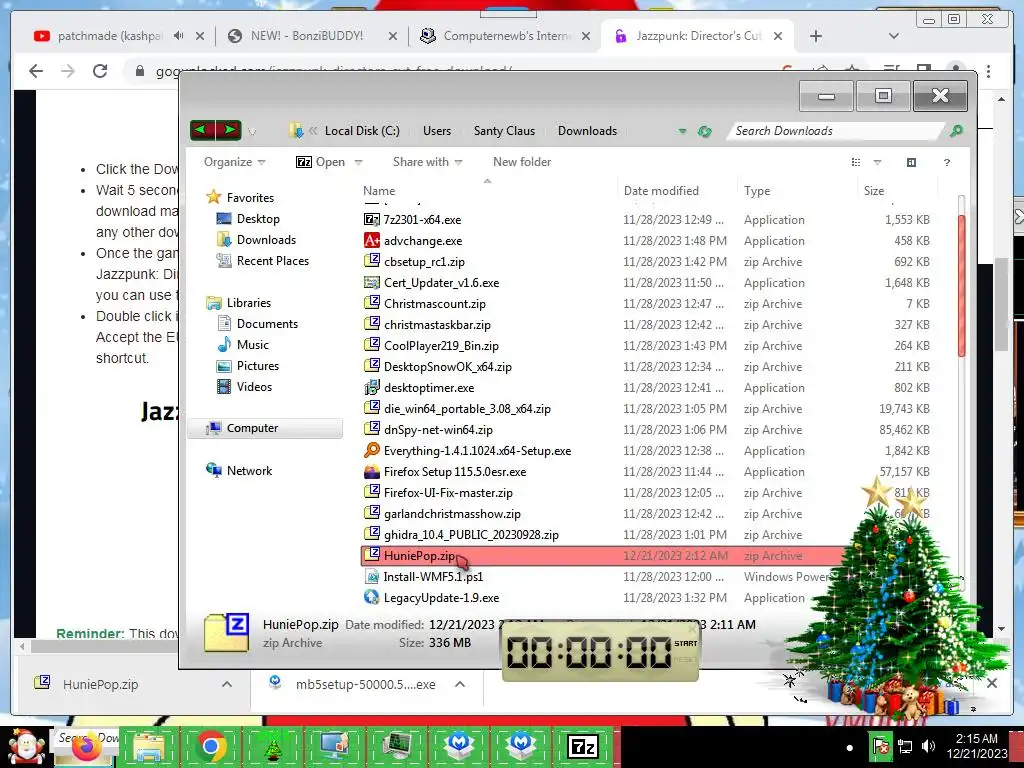
Task: Select the Firefox Setup 115.5.0esr.exe icon
Action: point(372,472)
